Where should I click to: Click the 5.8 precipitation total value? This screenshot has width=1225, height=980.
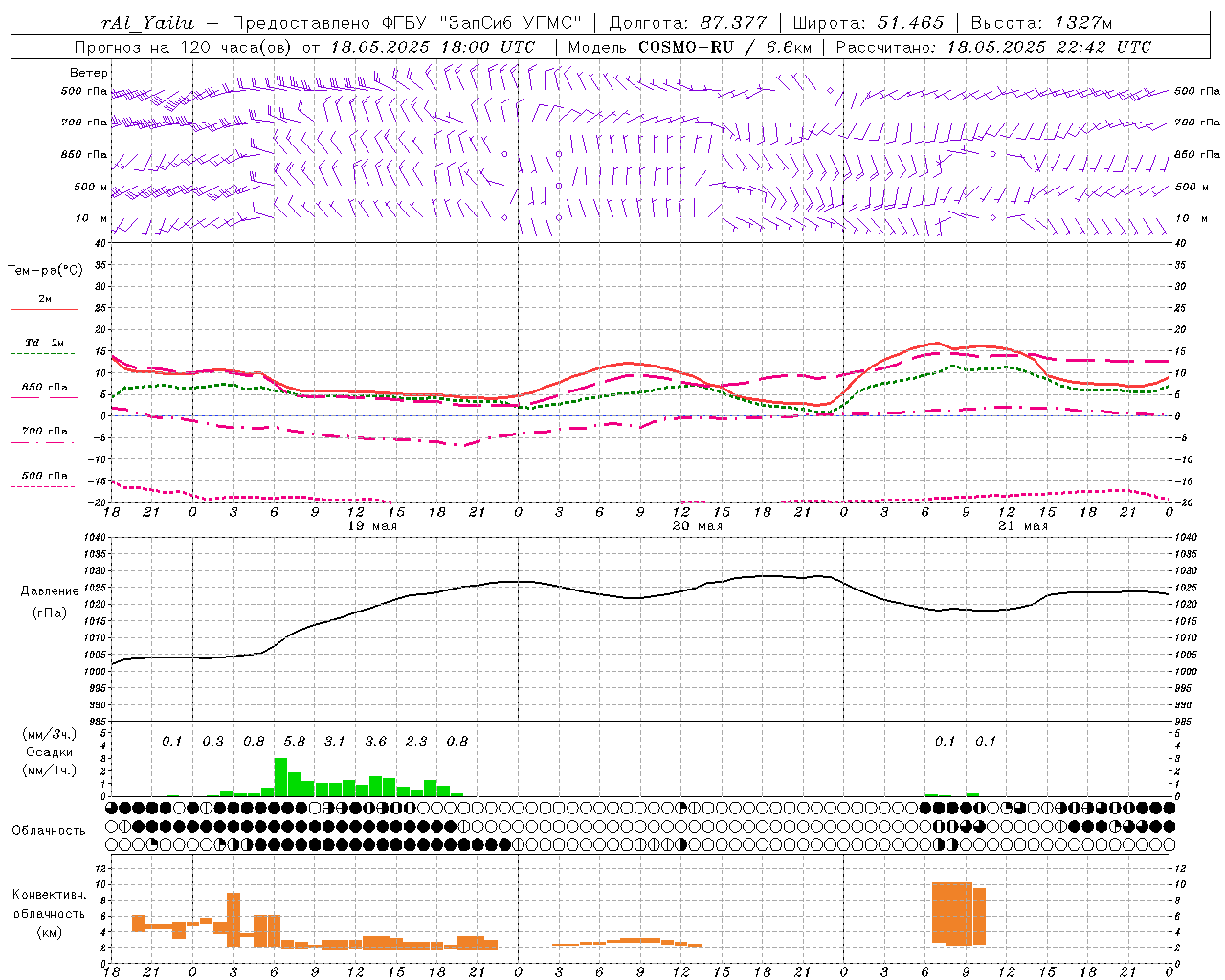(295, 742)
